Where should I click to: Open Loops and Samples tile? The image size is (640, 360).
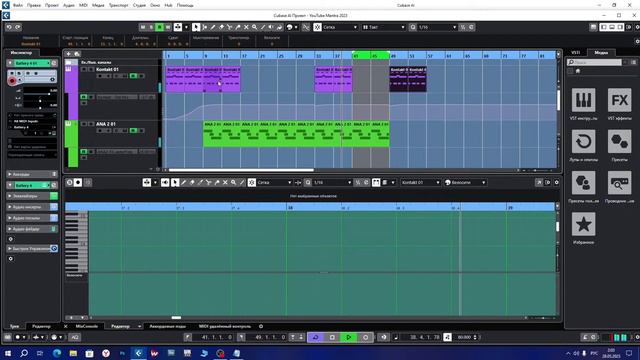tap(583, 141)
